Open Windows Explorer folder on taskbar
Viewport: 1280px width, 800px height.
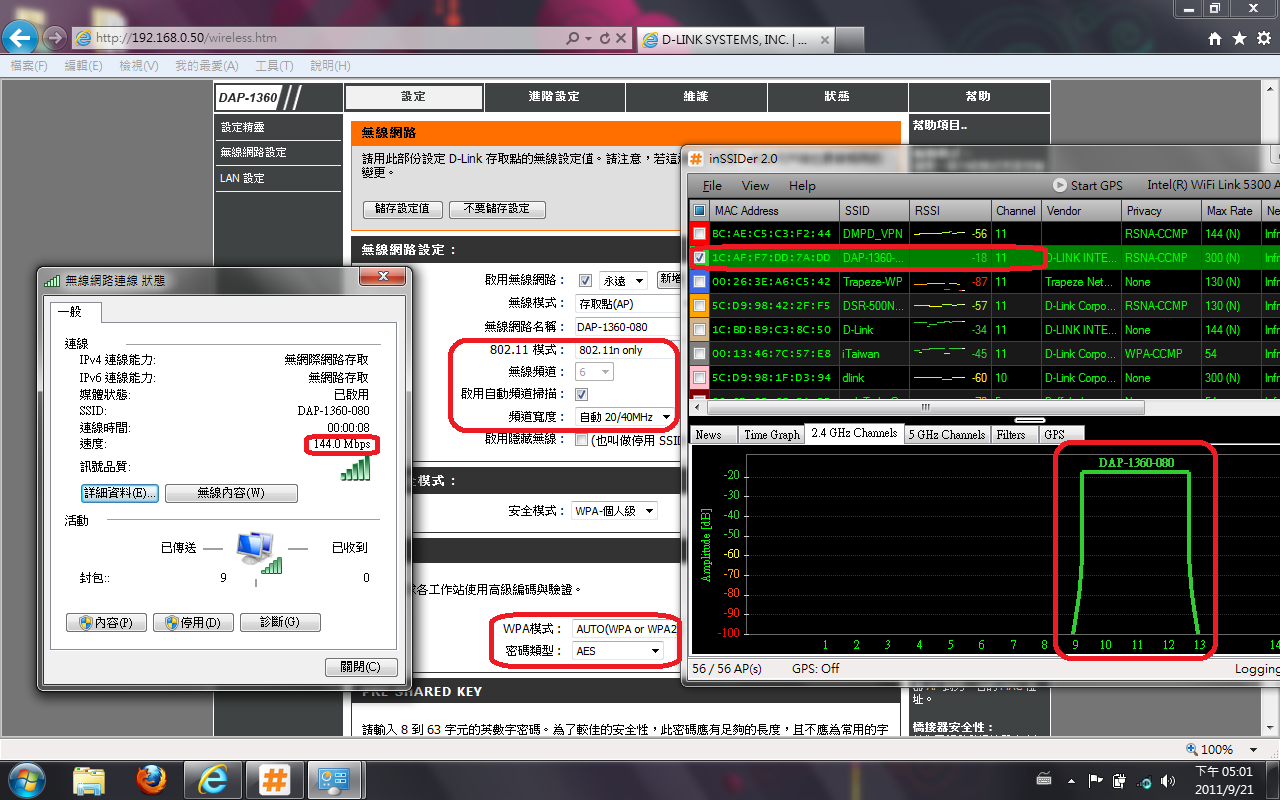[x=89, y=780]
